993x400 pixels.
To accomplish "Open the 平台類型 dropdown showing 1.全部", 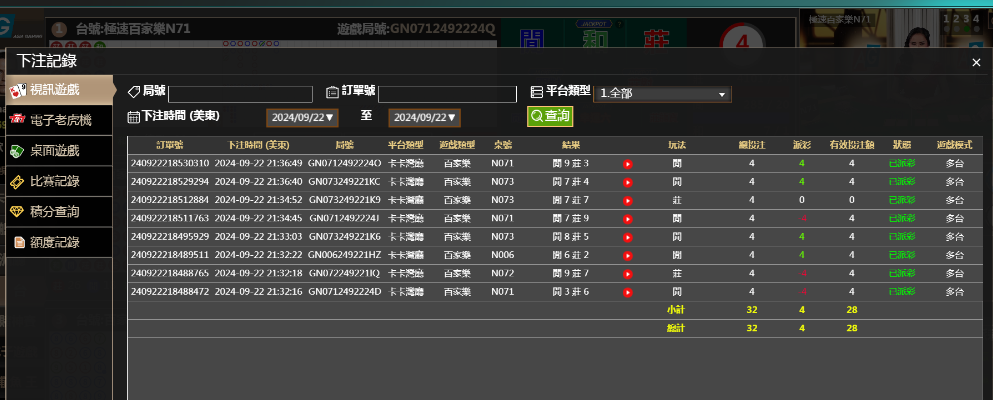I will coord(663,94).
